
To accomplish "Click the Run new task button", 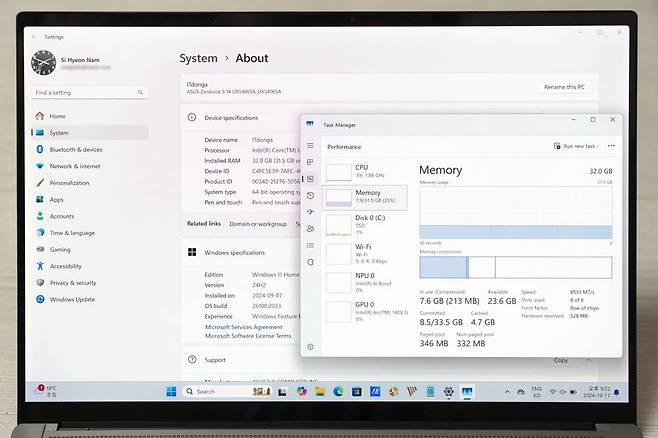I will click(x=575, y=146).
